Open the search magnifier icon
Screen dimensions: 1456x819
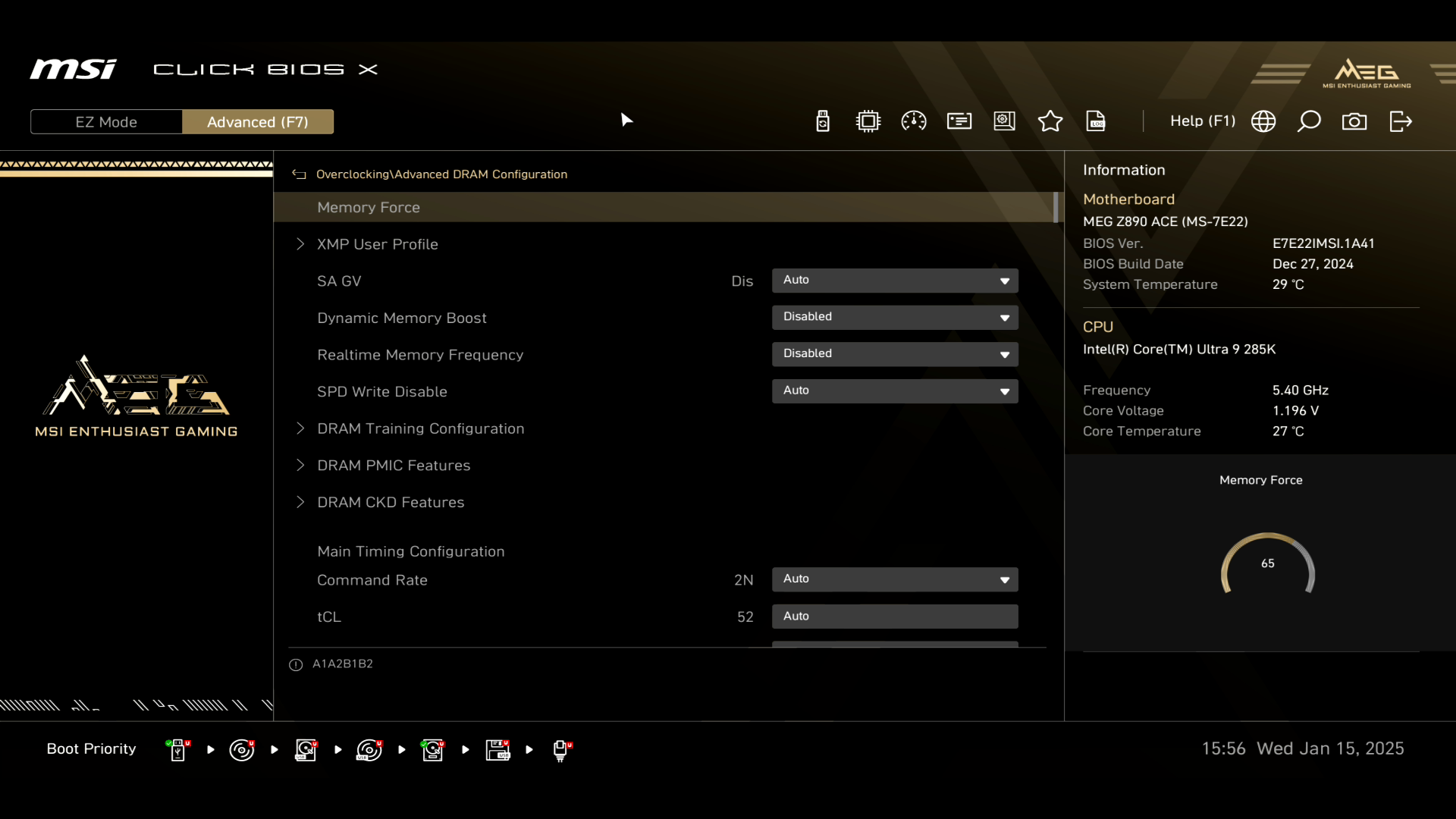pyautogui.click(x=1309, y=121)
